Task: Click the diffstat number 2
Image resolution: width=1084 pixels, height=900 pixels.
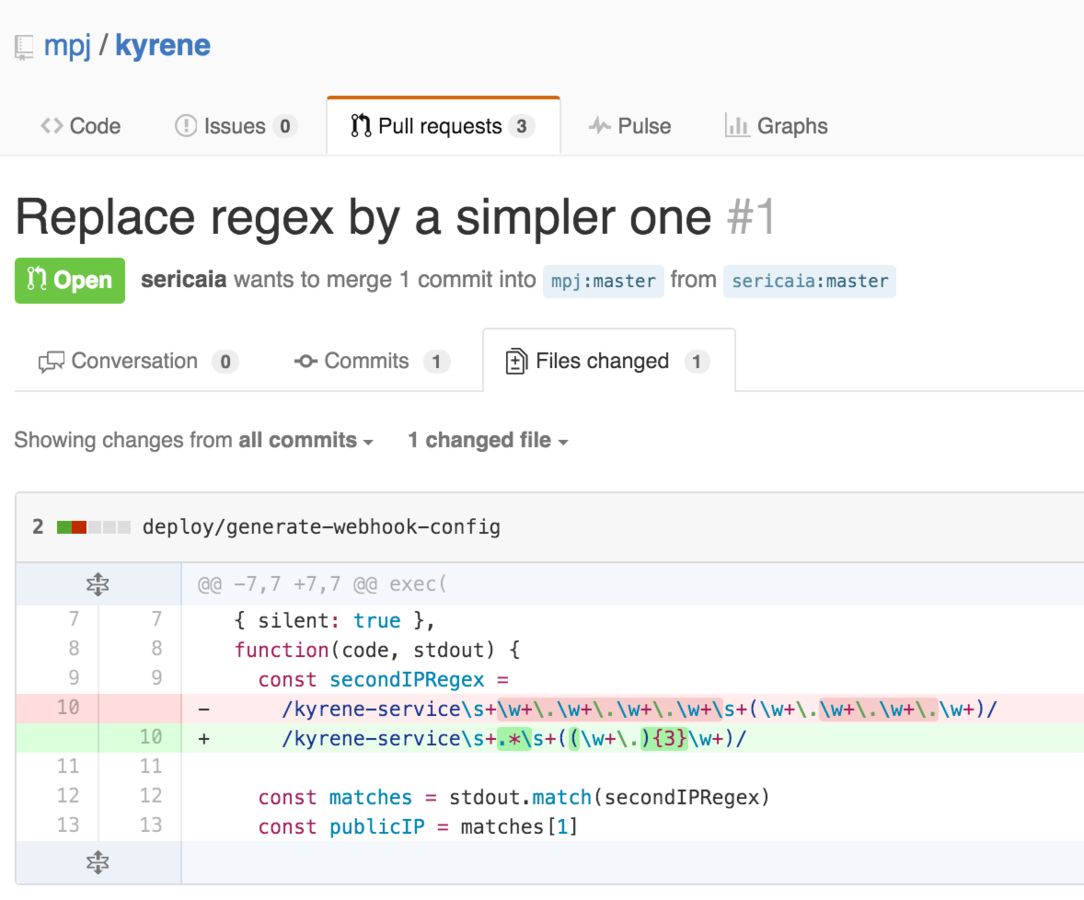Action: point(38,527)
